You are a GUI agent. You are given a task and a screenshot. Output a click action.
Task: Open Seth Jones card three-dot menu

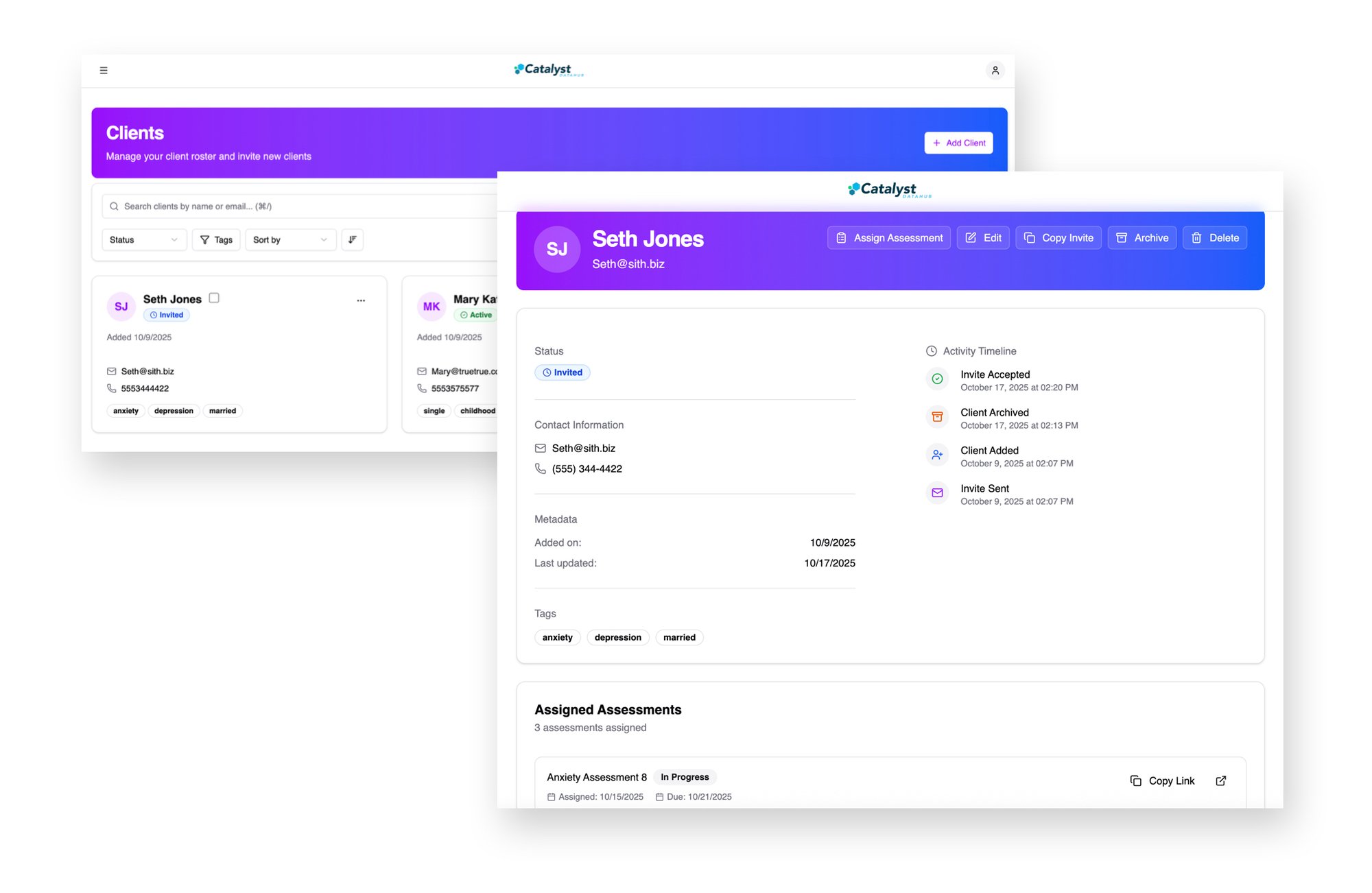pos(361,300)
